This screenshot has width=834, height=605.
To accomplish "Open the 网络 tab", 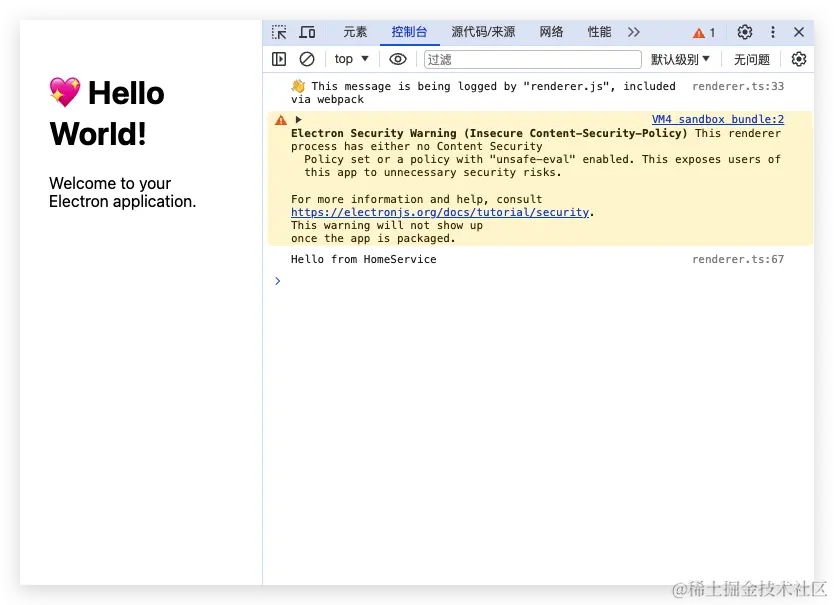I will (551, 32).
